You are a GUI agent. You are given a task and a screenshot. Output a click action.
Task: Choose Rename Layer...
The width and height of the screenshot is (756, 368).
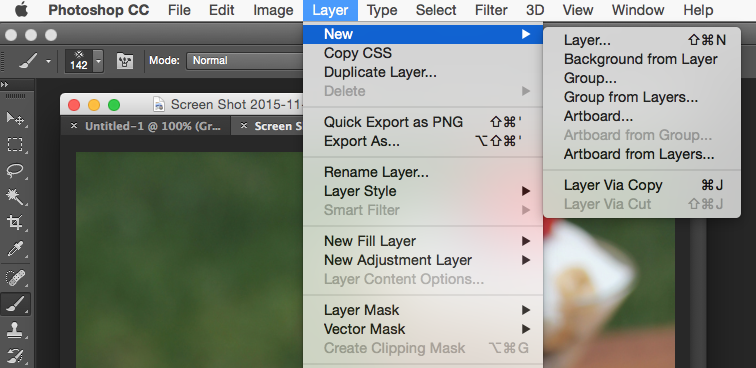[423, 172]
